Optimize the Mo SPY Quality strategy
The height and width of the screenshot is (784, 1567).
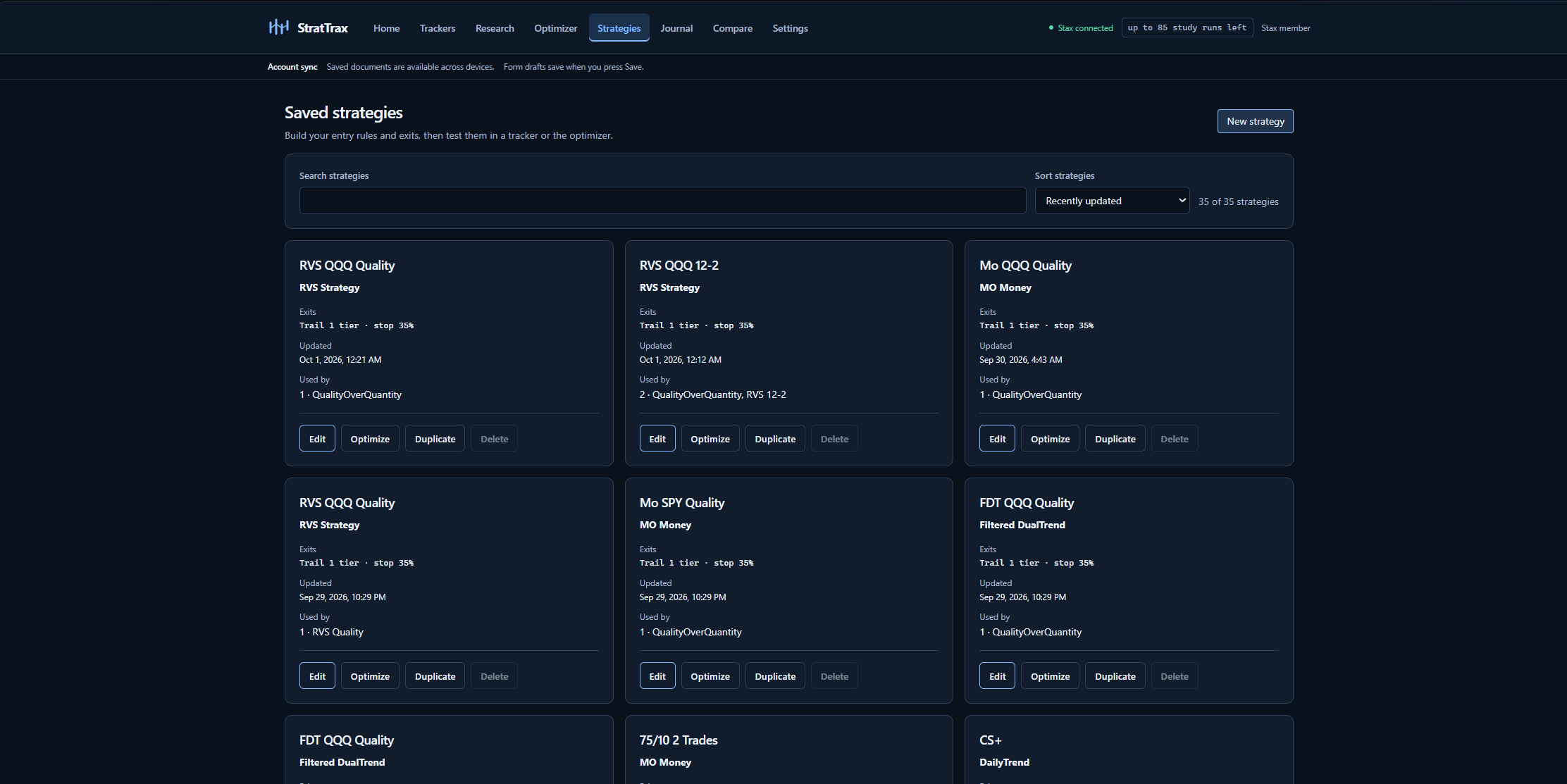[710, 676]
